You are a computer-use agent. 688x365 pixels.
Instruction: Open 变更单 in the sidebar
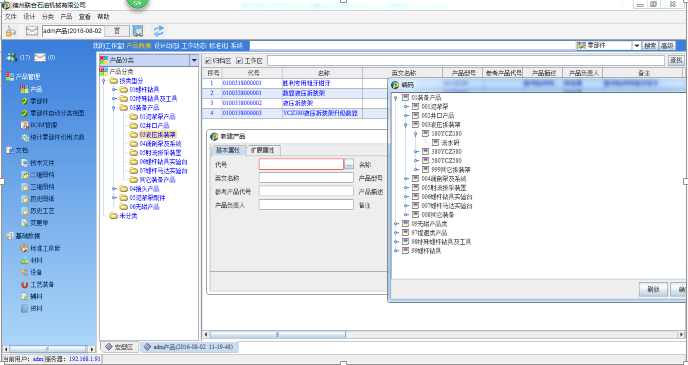point(39,223)
